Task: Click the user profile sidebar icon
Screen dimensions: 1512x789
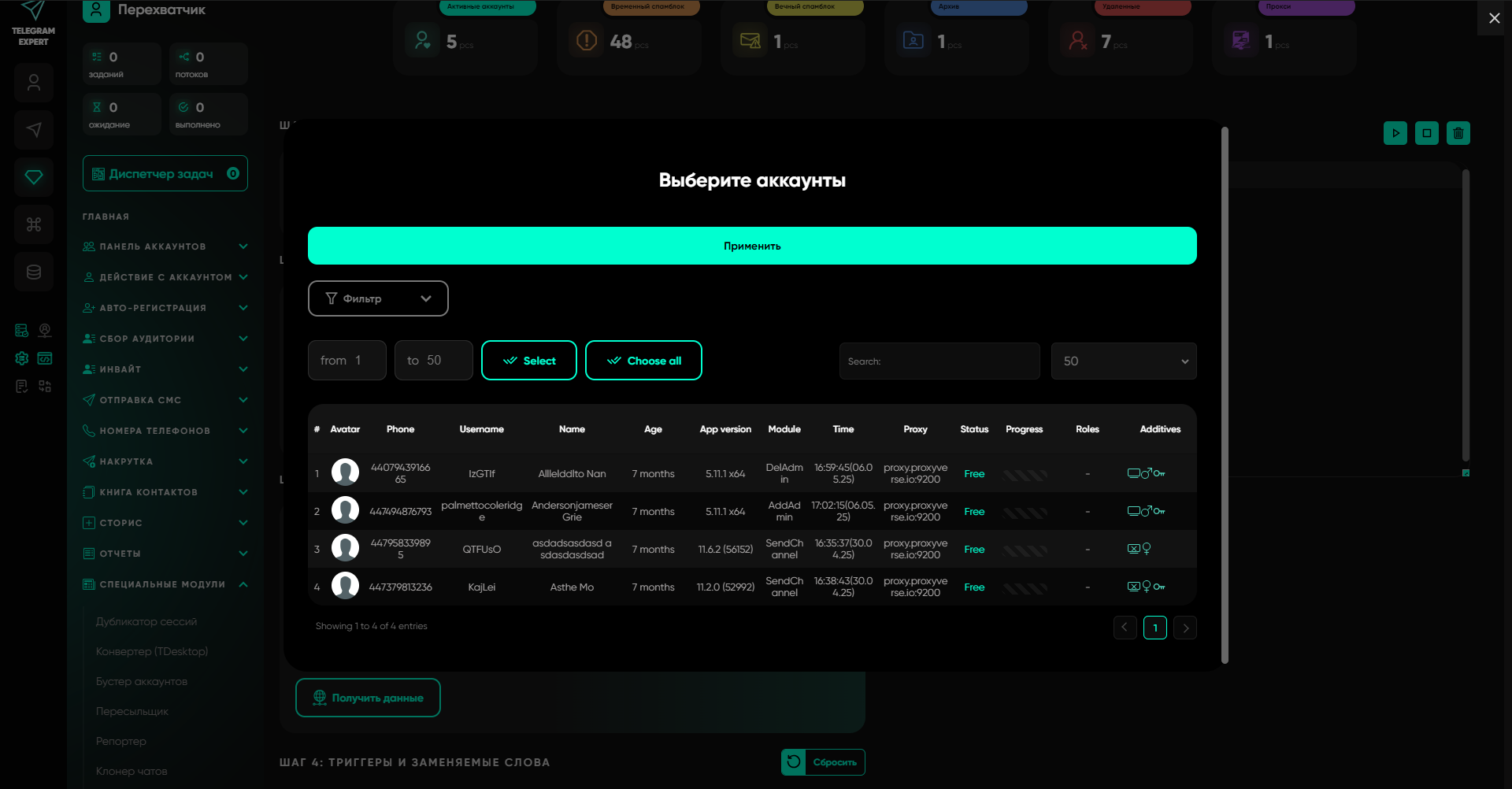Action: pos(34,83)
